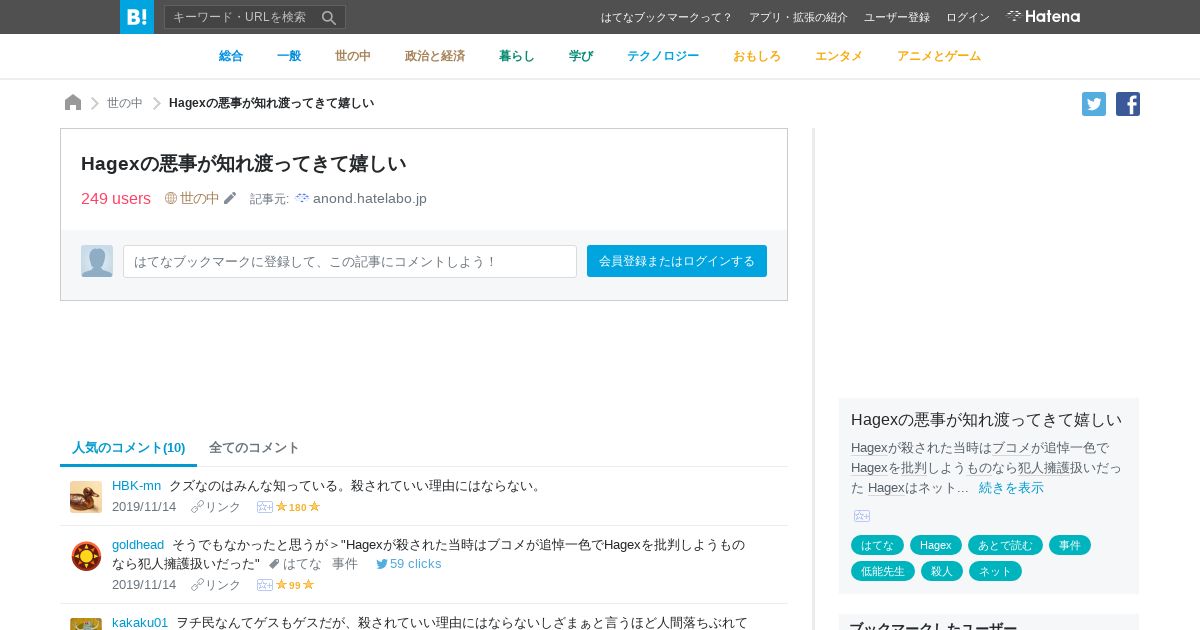Click the pencil edit icon beside 世の中
This screenshot has height=630, width=1200.
pos(230,198)
